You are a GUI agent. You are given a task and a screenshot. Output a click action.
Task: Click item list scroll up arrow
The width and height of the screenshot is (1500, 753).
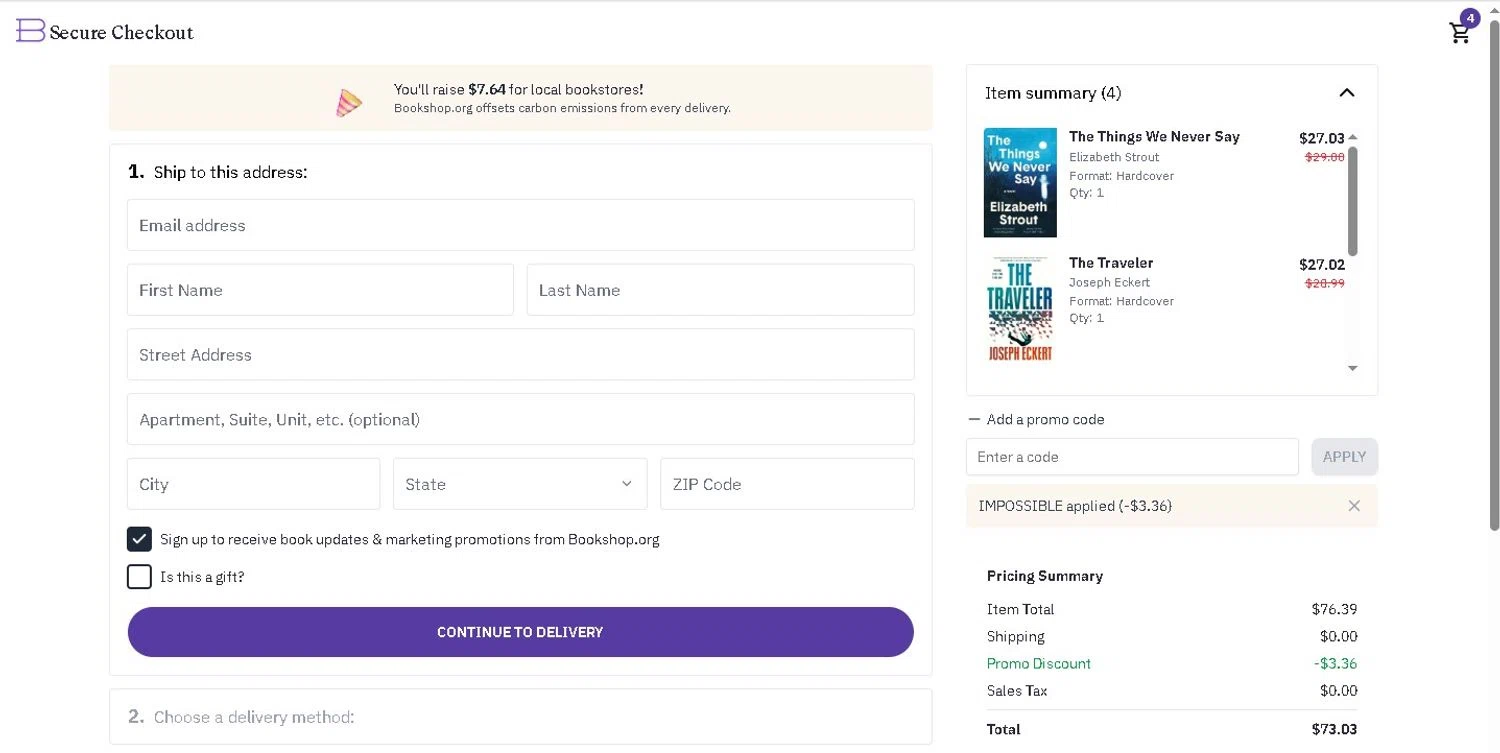click(x=1353, y=137)
